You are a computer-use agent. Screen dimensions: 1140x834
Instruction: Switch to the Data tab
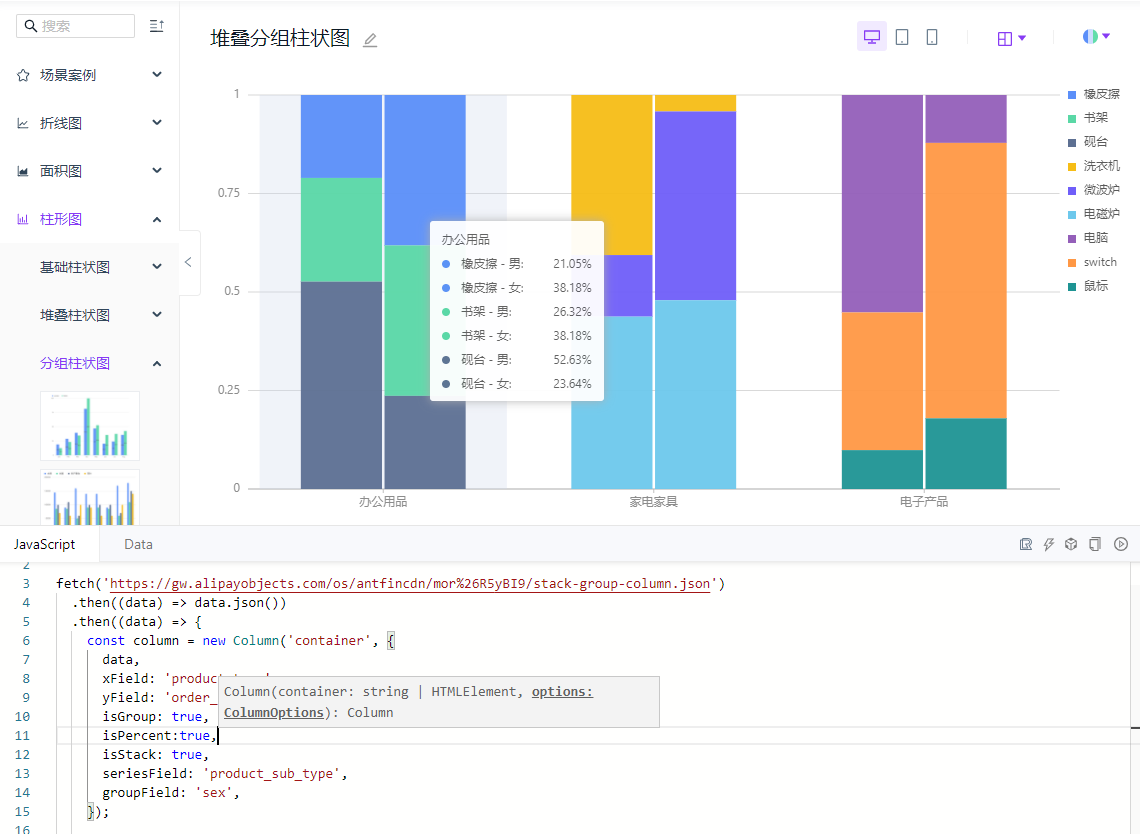138,544
